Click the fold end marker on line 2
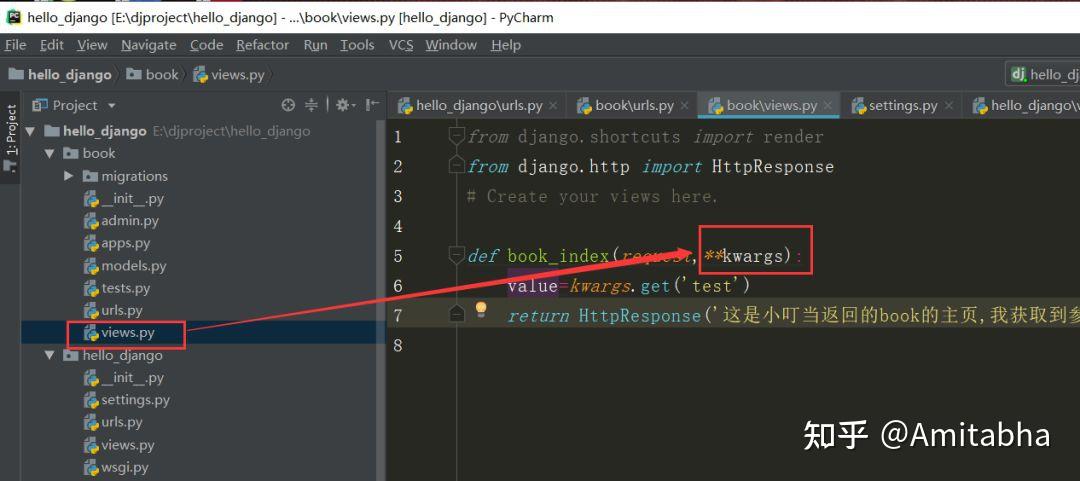This screenshot has height=481, width=1080. (456, 165)
